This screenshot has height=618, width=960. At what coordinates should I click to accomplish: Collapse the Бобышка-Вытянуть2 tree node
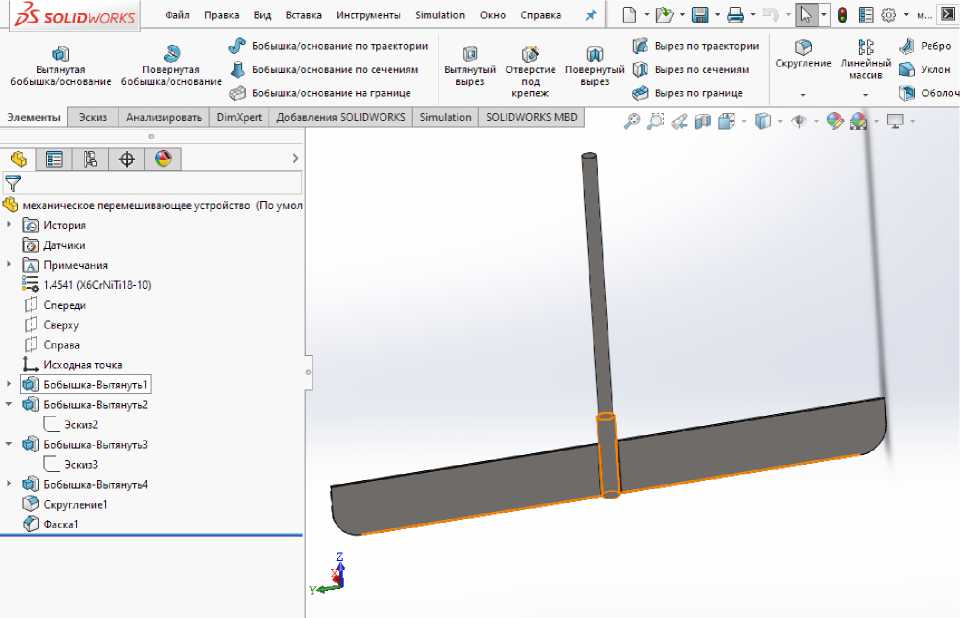[9, 404]
